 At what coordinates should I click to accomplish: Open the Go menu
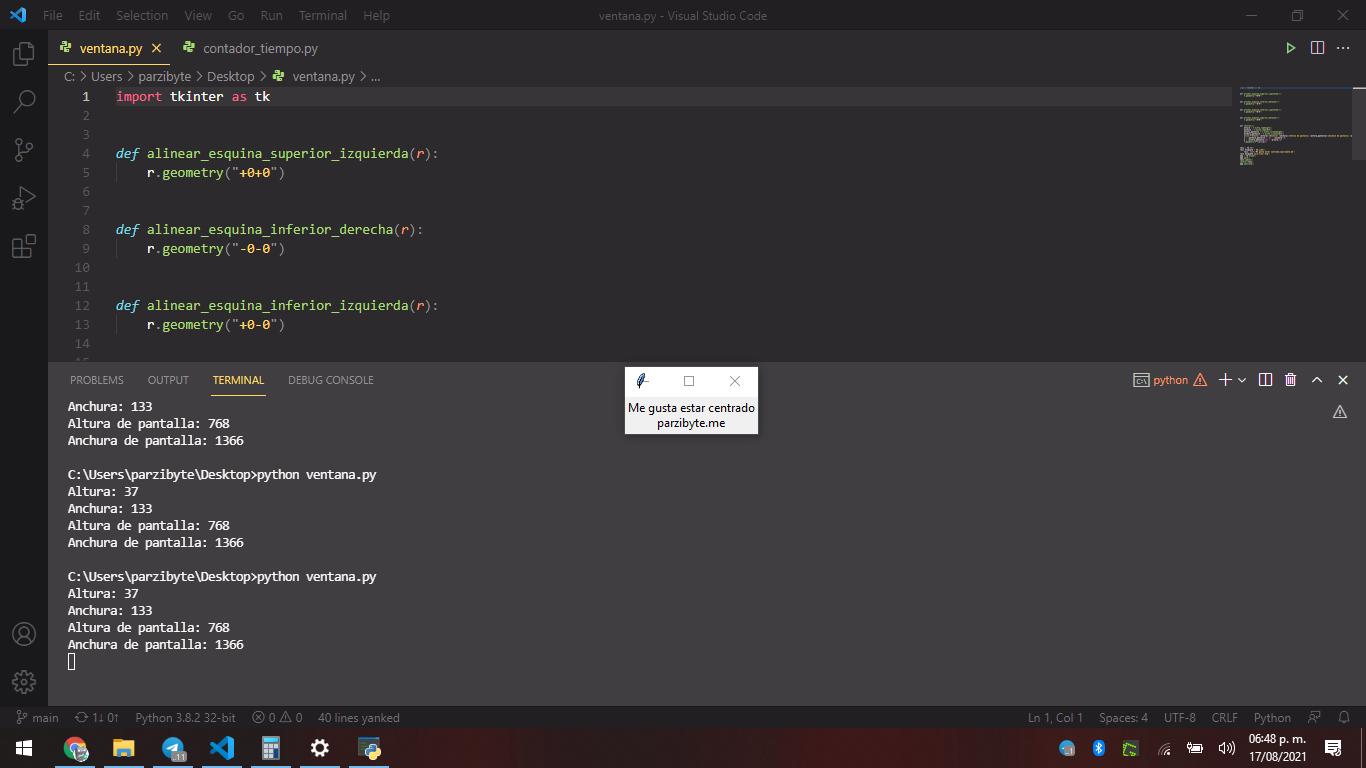pyautogui.click(x=236, y=15)
